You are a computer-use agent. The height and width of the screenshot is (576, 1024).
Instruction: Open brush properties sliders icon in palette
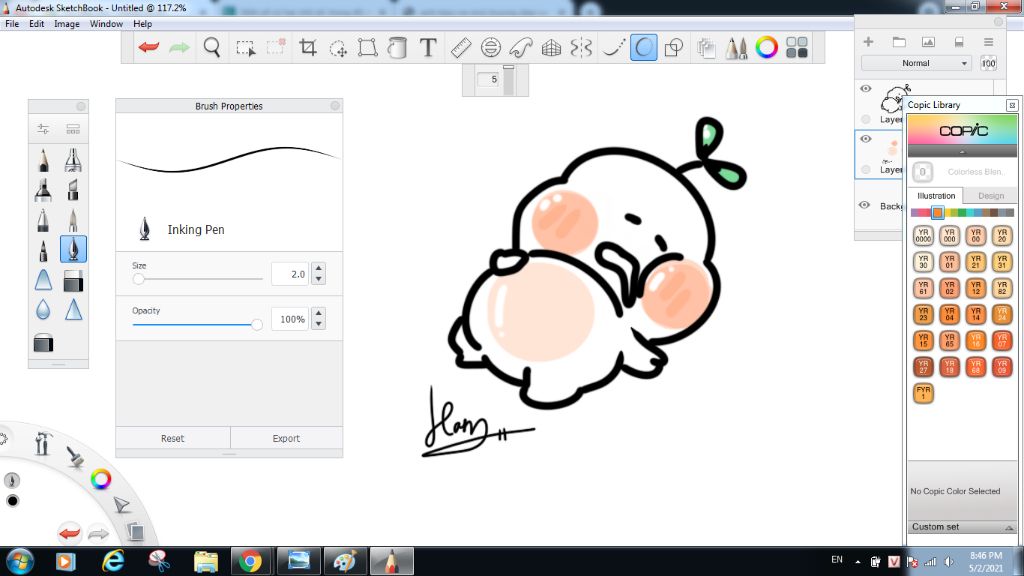click(43, 129)
